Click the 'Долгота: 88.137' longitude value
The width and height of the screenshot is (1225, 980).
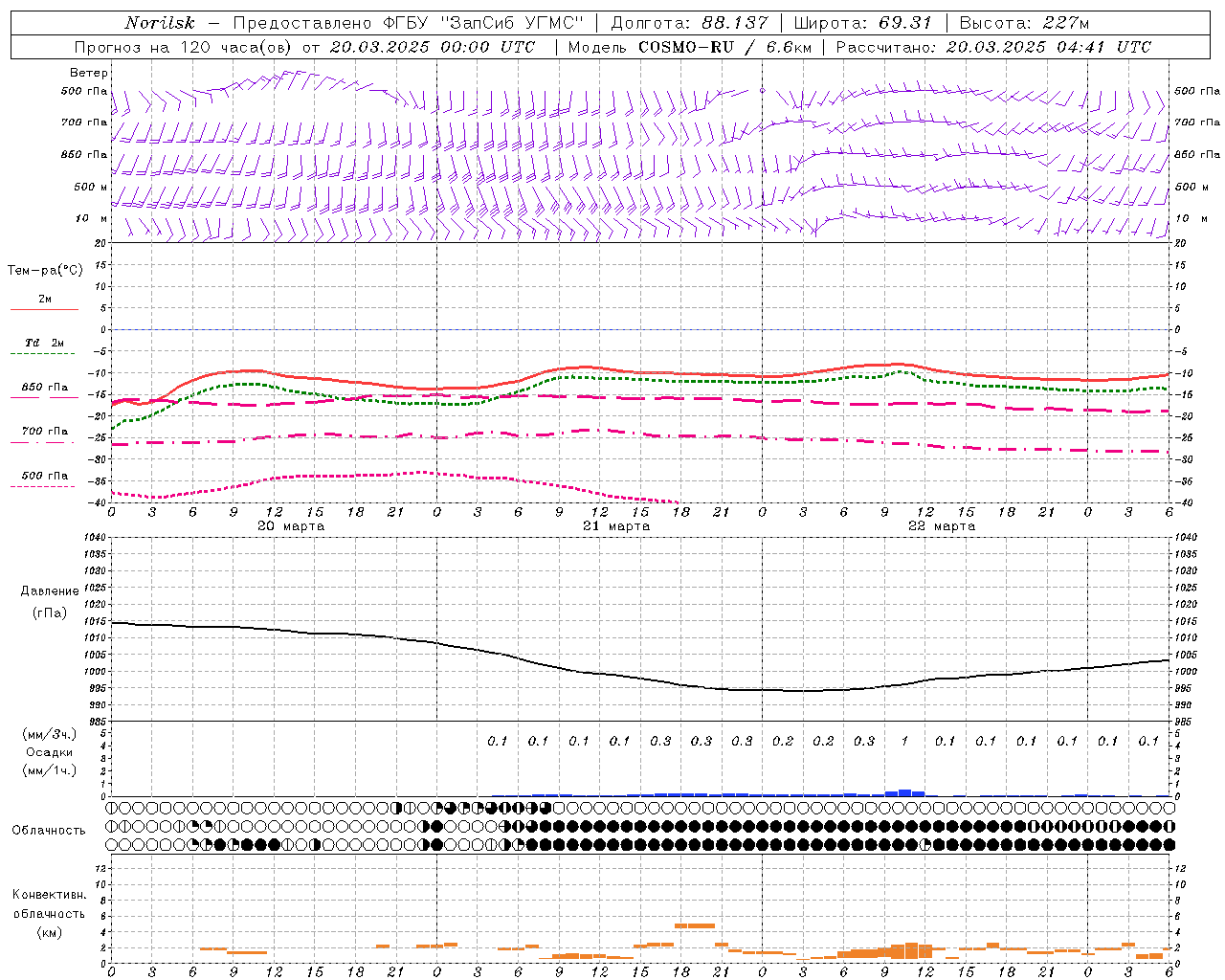tap(688, 23)
